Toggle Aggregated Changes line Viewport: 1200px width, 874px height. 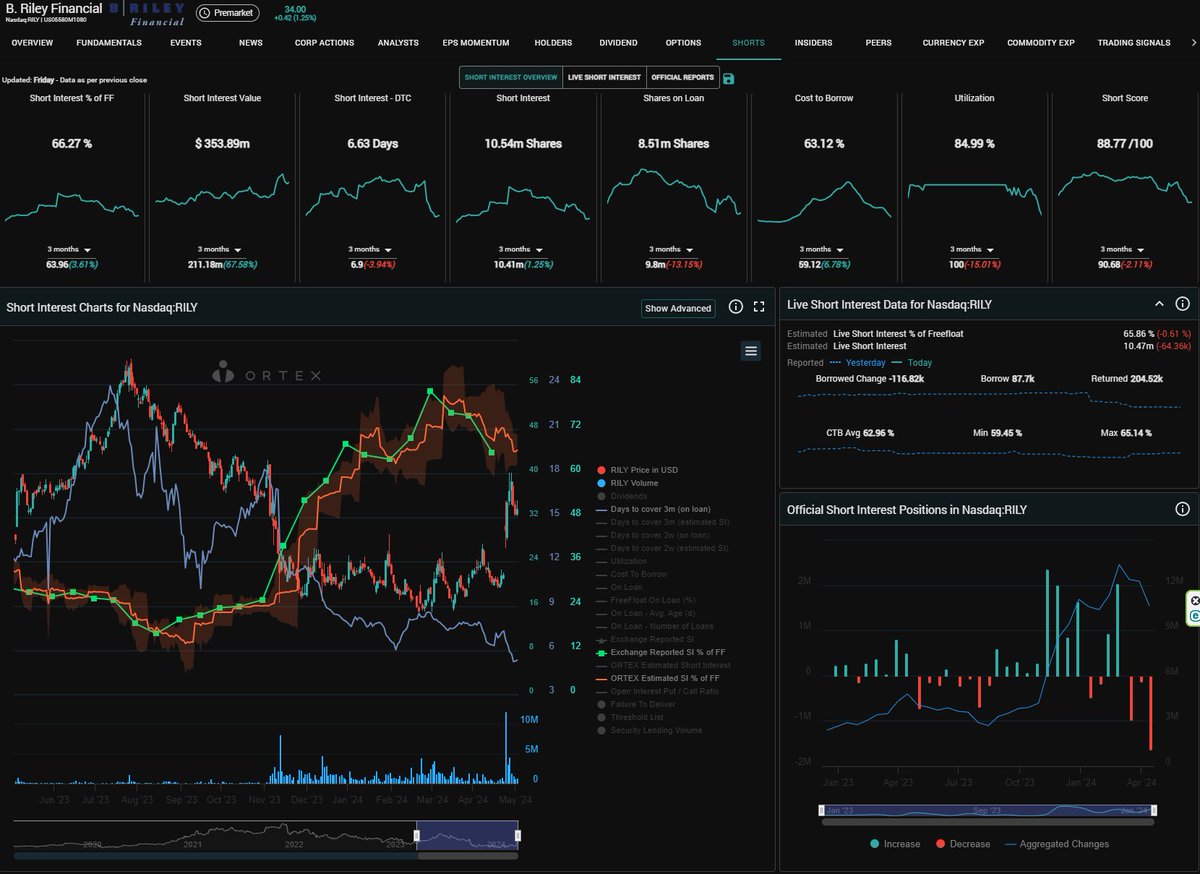[x=1056, y=844]
